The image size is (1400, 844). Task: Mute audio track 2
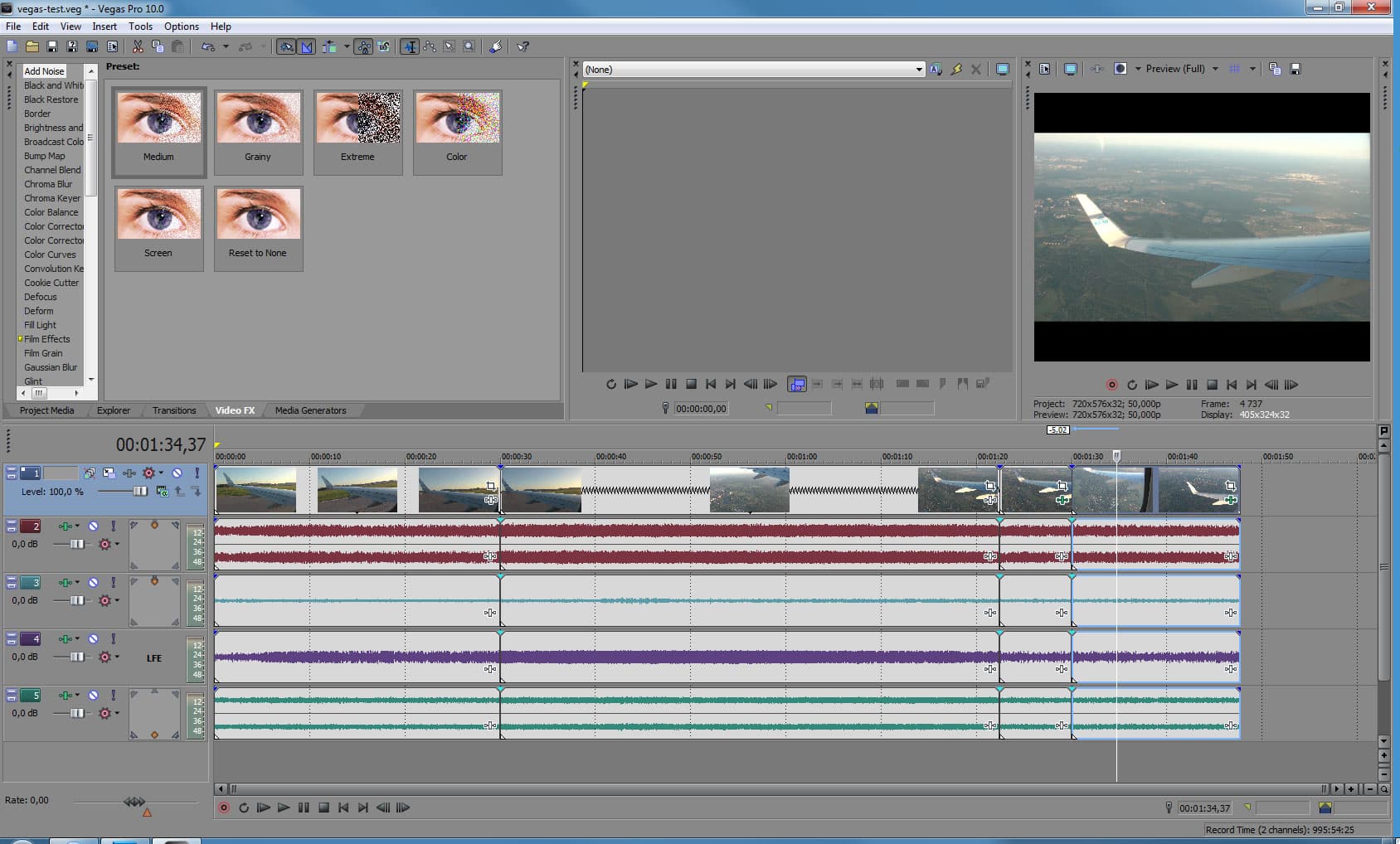click(x=94, y=526)
